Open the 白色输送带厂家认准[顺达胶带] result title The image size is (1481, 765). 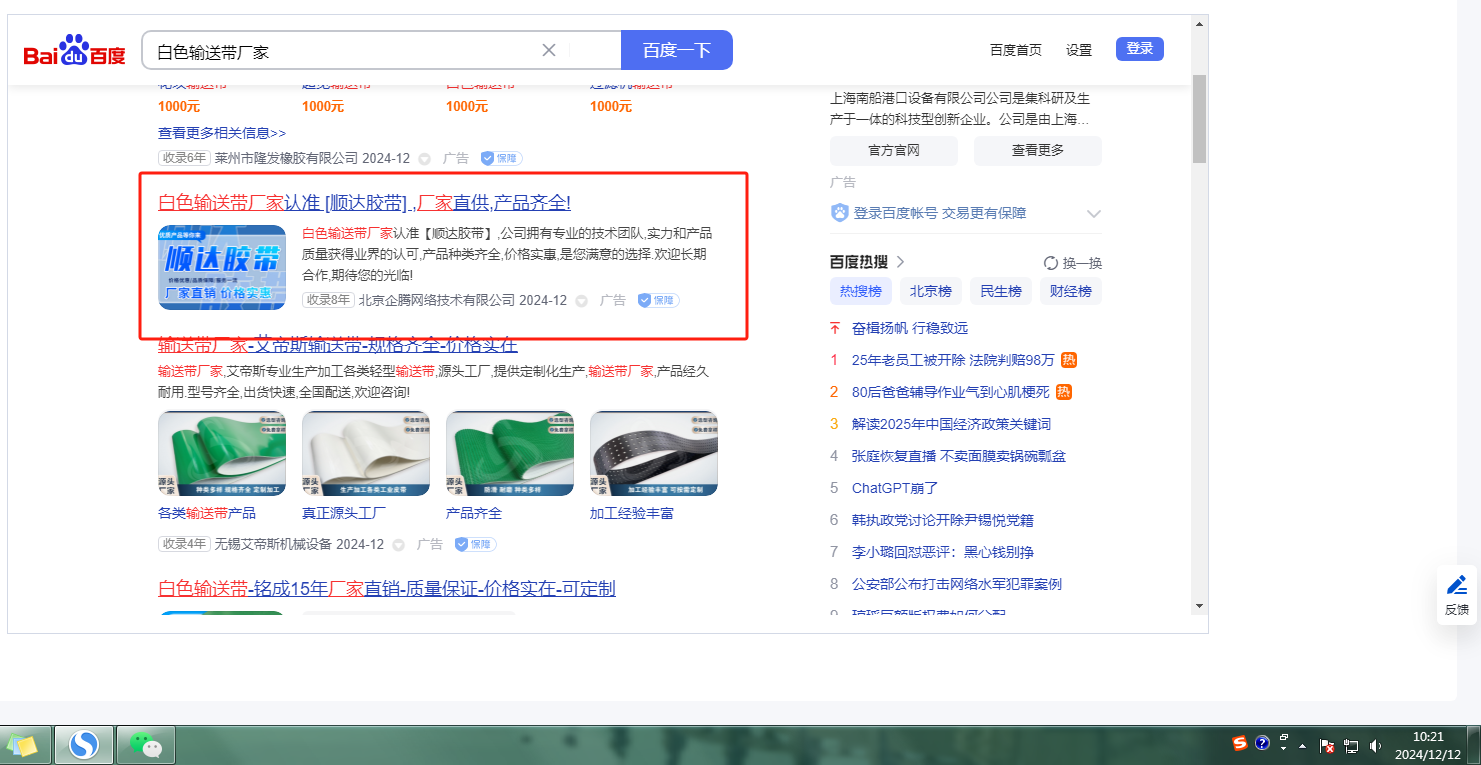(364, 203)
